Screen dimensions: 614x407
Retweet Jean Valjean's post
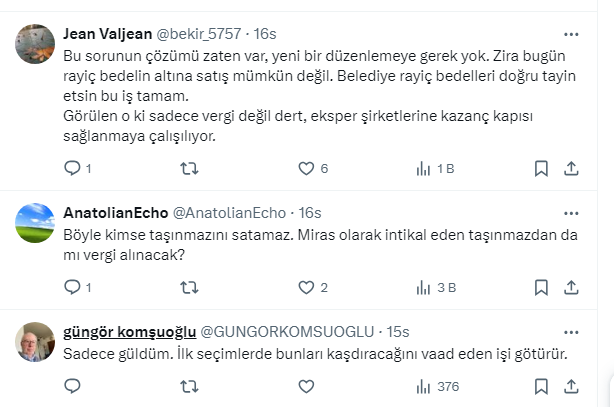tap(188, 168)
